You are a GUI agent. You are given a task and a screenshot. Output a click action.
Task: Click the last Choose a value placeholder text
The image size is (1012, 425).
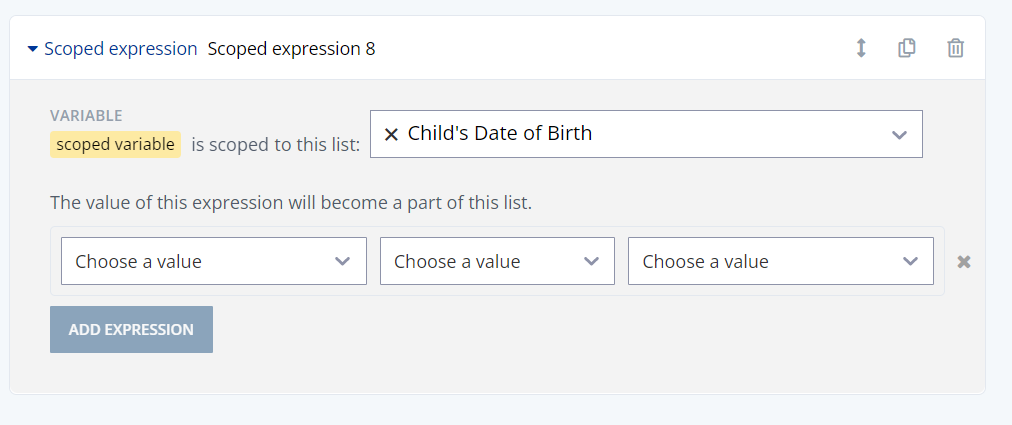coord(705,261)
